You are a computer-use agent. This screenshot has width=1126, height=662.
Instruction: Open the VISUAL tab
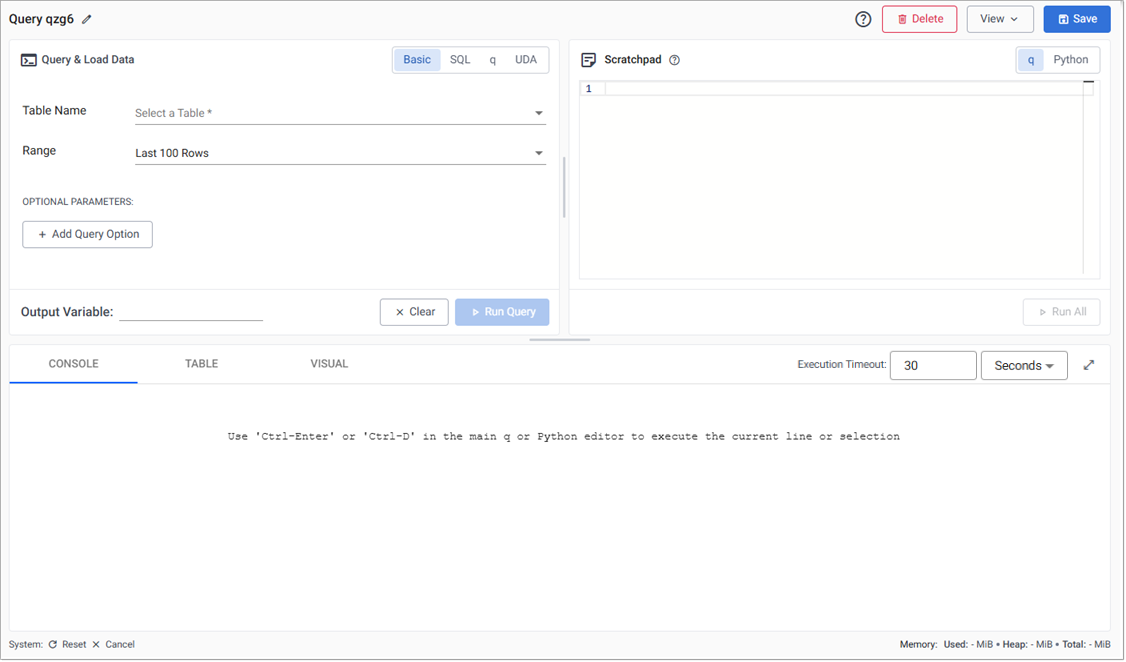pyautogui.click(x=329, y=364)
